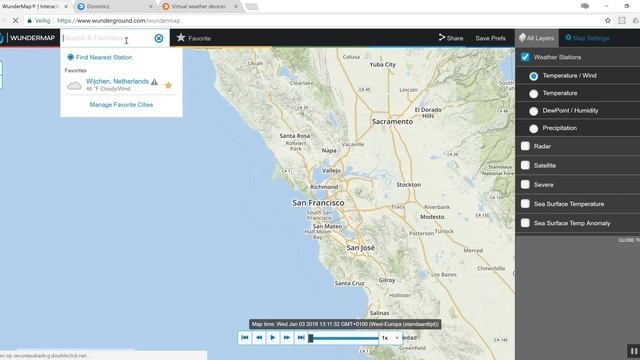Click the Wundermap logo

click(x=28, y=38)
